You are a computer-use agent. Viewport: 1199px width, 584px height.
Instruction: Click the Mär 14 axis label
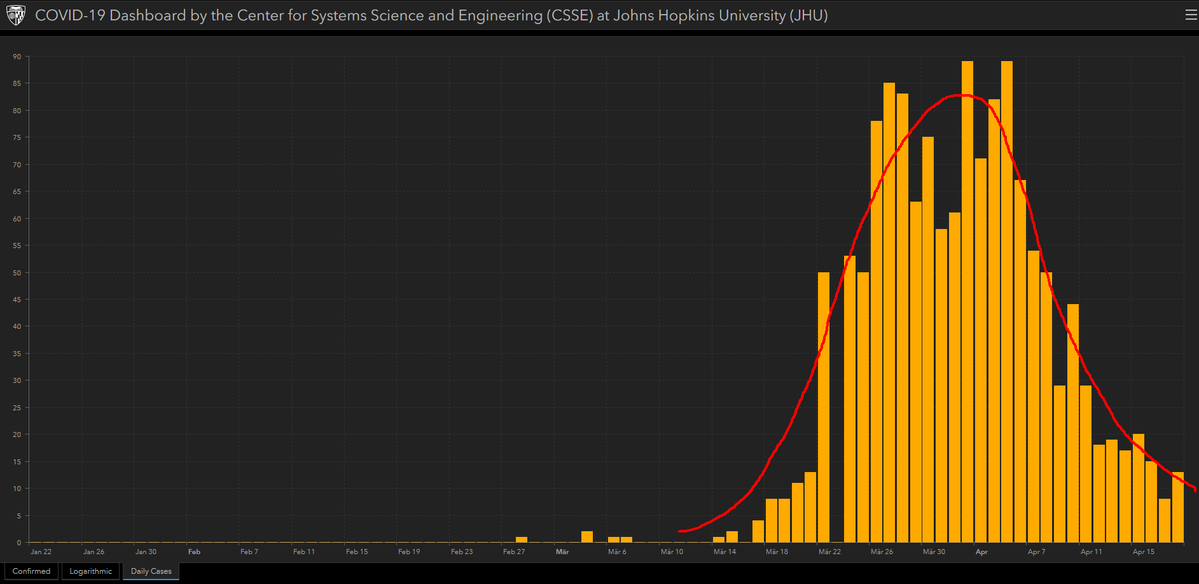coord(723,551)
